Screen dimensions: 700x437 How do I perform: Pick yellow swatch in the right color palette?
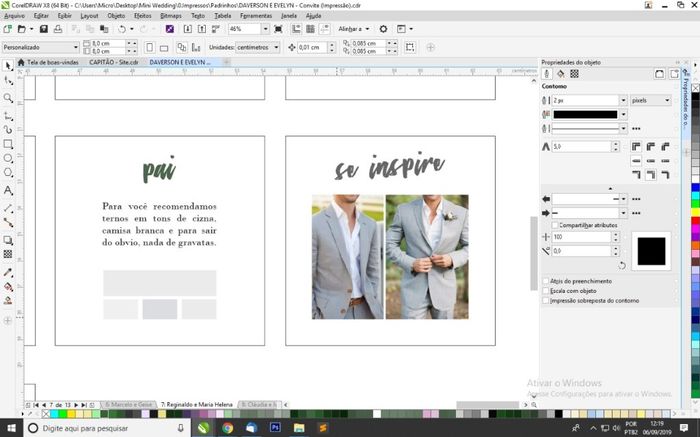pos(696,212)
